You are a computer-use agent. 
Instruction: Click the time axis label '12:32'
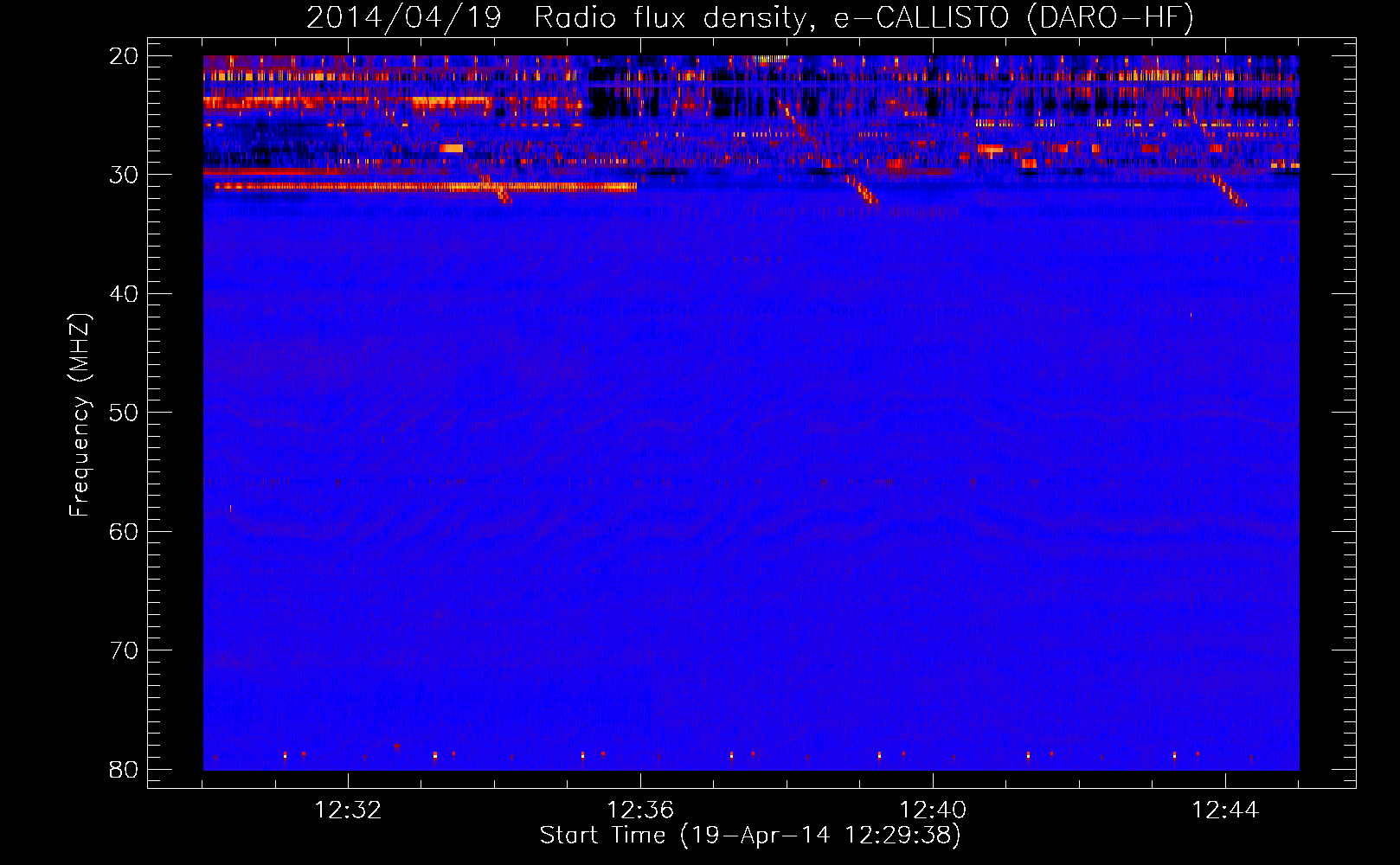pos(348,811)
